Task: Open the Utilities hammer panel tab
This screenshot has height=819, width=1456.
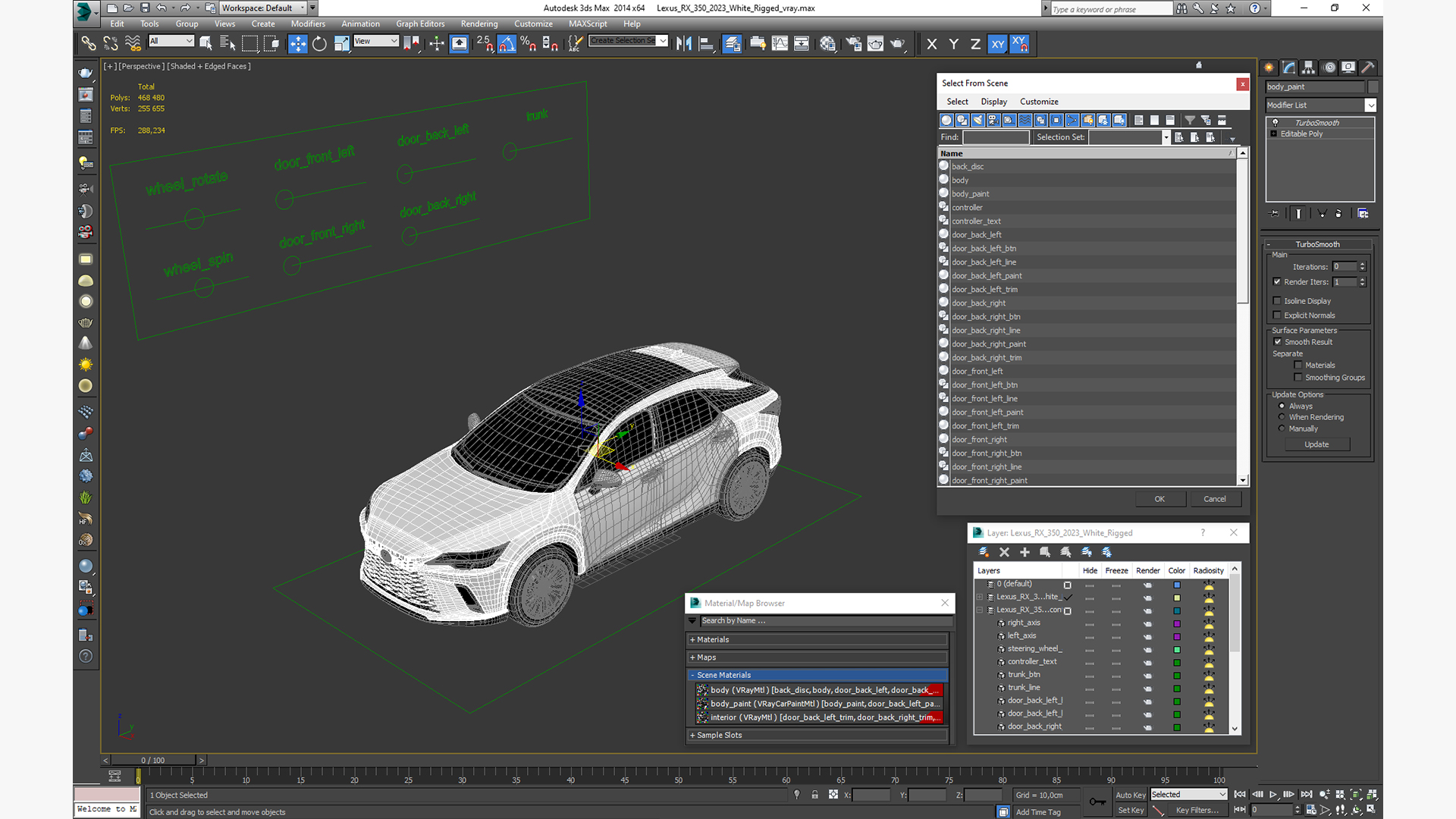Action: pyautogui.click(x=1368, y=67)
